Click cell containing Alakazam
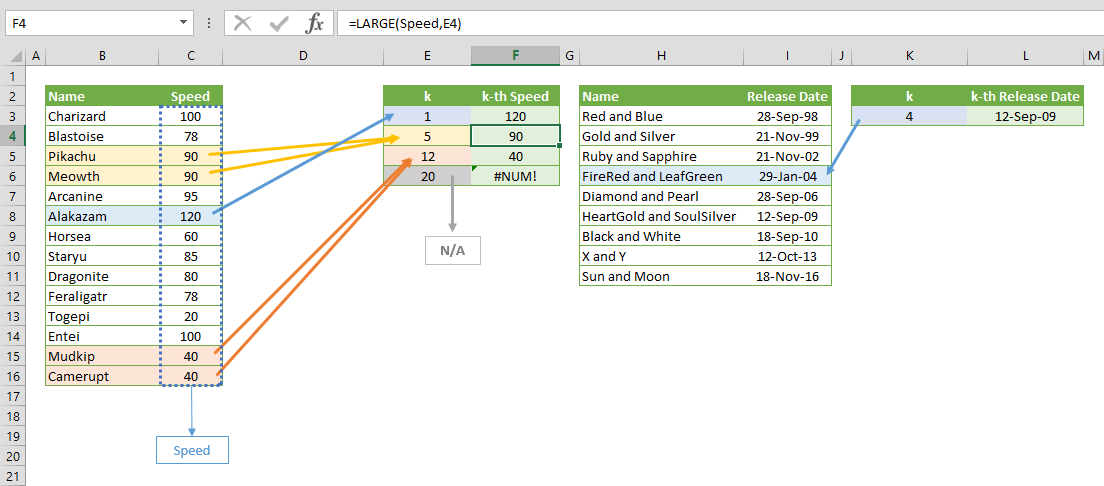This screenshot has width=1104, height=486. (x=103, y=216)
